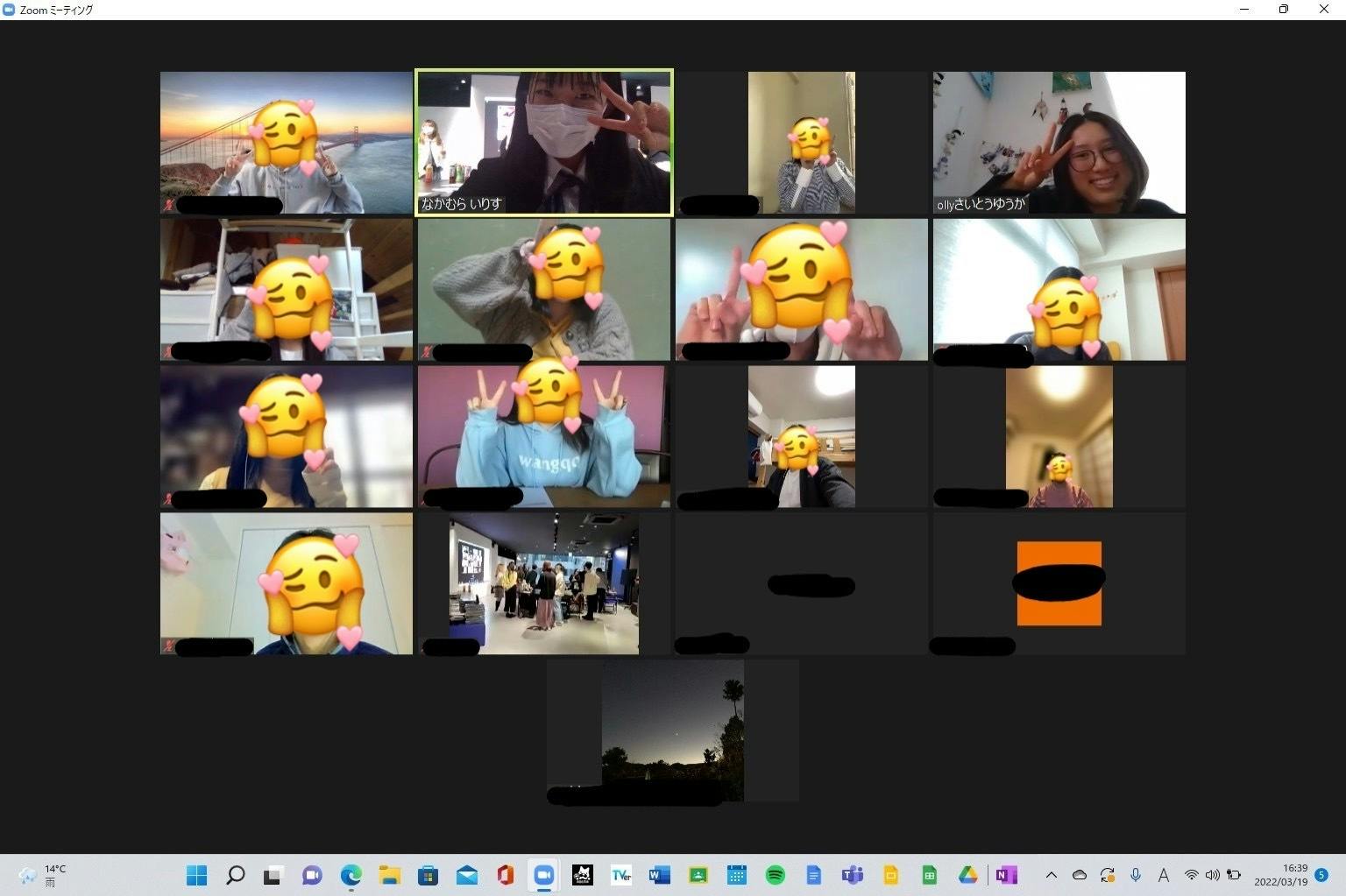1346x896 pixels.
Task: Click the microphone icon in system tray
Action: [1136, 875]
